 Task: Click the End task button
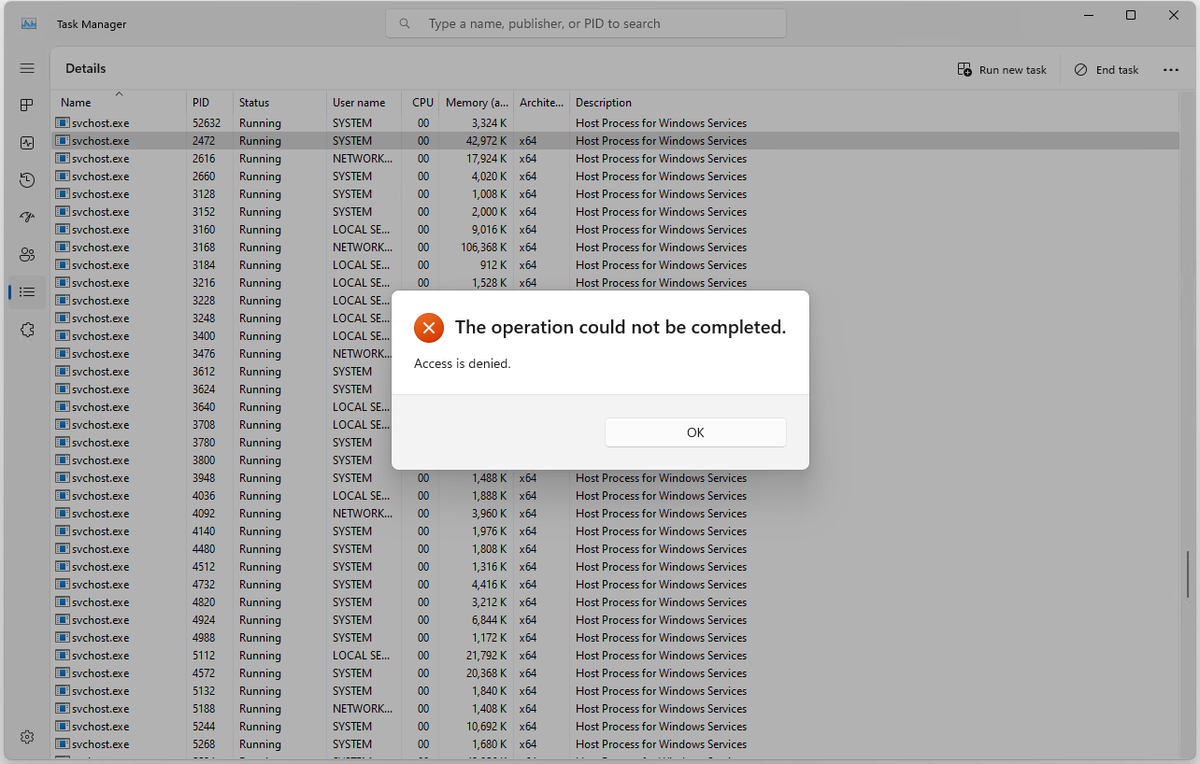[1106, 69]
